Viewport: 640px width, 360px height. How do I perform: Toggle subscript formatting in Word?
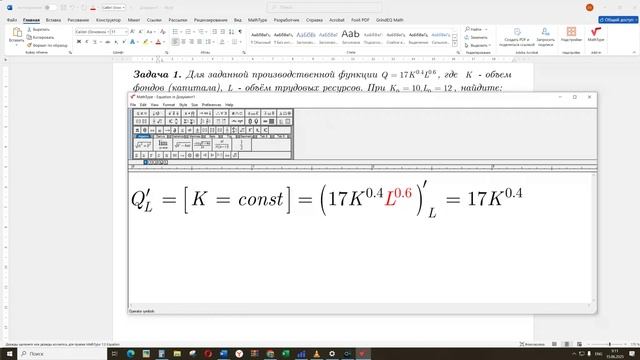pos(116,42)
